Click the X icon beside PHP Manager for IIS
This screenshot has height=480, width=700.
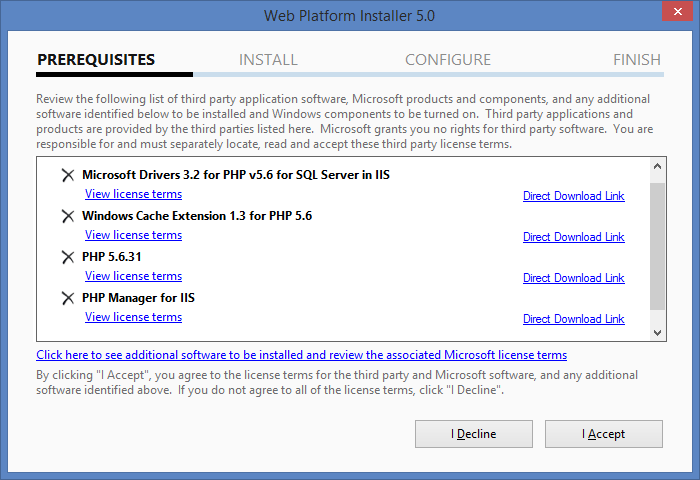coord(68,298)
